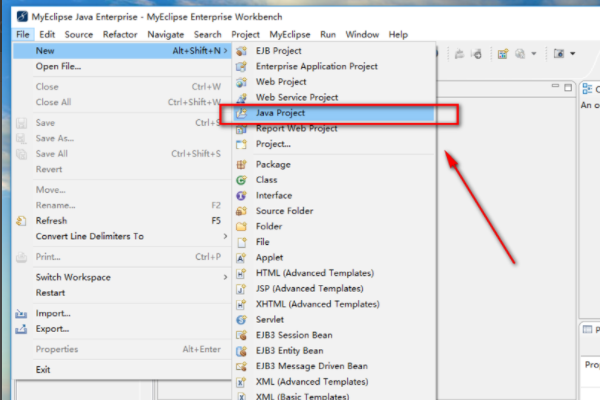Screen dimensions: 600x400
Task: Click the Import icon
Action: tap(22, 313)
